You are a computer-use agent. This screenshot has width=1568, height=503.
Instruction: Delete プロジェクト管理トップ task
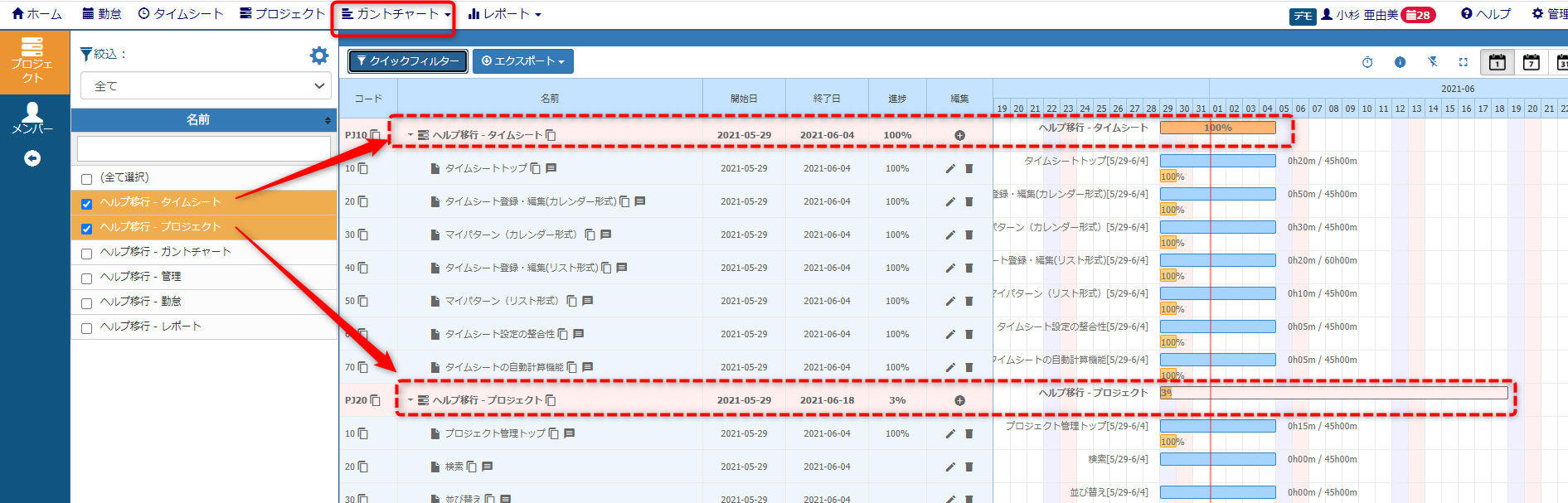[x=968, y=433]
